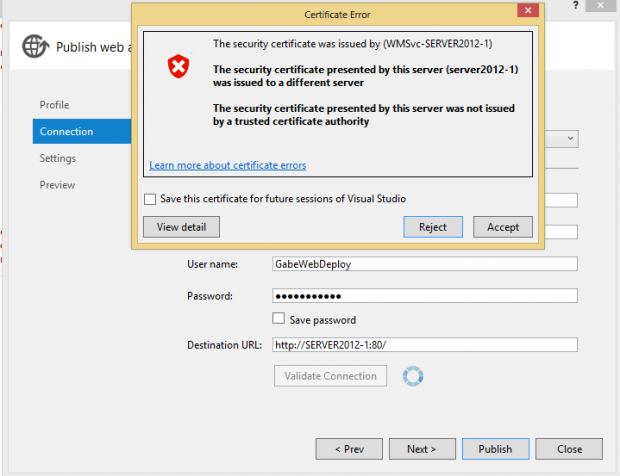
Task: Open Learn more about certificate errors link
Action: point(228,165)
